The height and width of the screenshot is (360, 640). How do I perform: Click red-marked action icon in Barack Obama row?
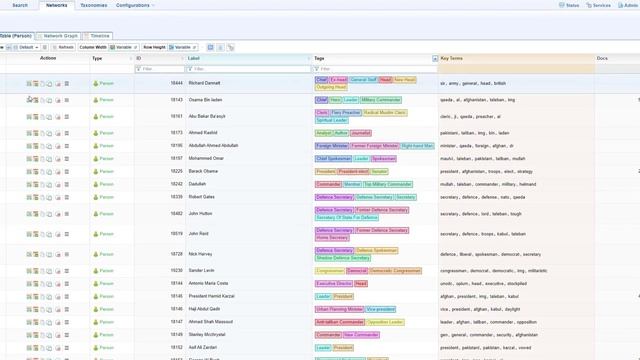pyautogui.click(x=58, y=172)
